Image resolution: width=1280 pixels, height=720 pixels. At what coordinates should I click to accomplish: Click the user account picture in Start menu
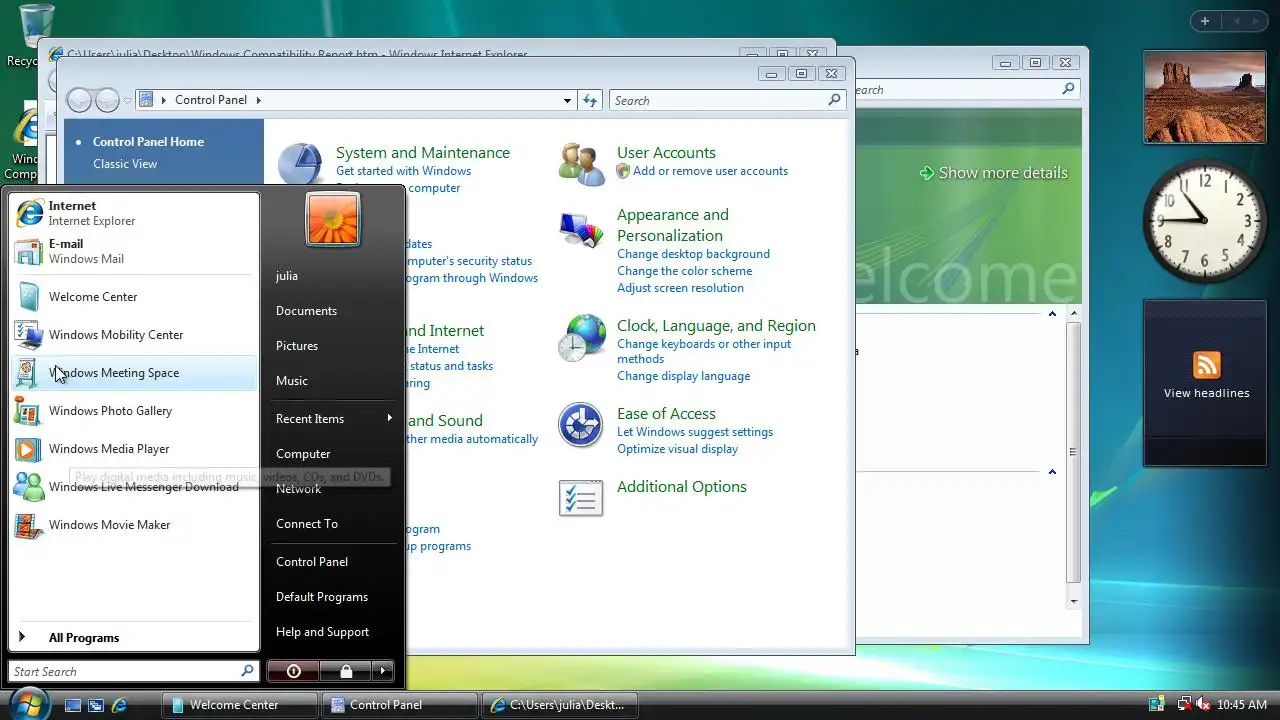pos(333,219)
